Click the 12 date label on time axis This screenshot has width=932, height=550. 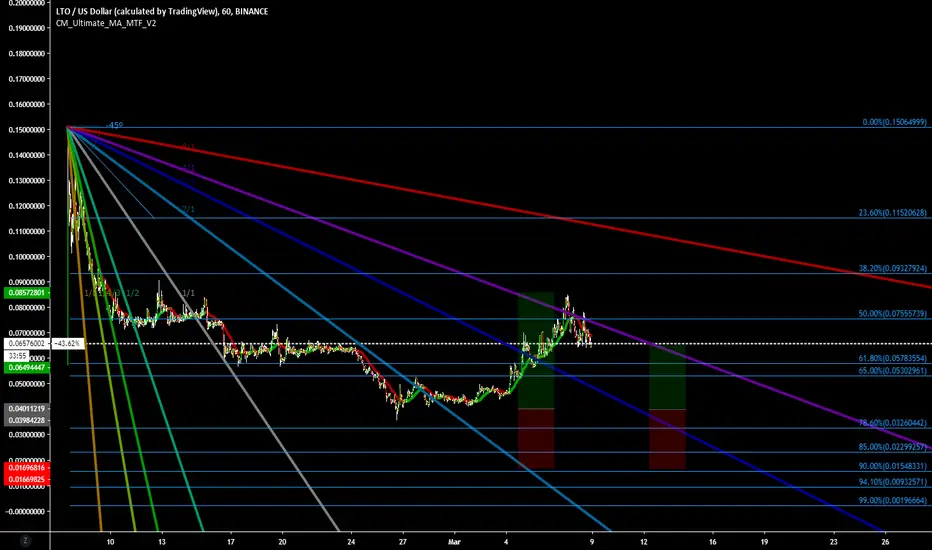(x=644, y=542)
